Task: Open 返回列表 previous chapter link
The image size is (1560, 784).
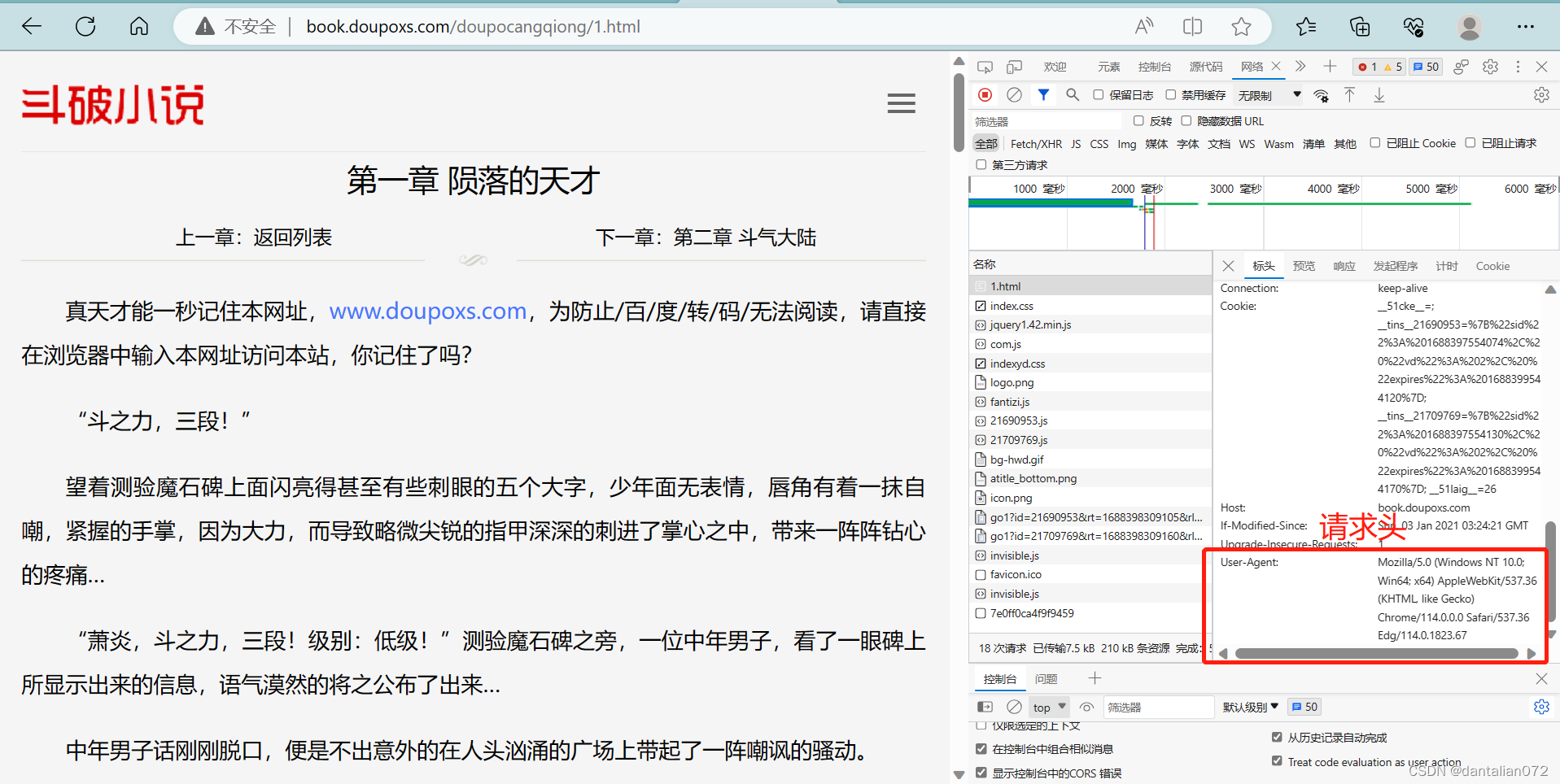Action: point(292,237)
